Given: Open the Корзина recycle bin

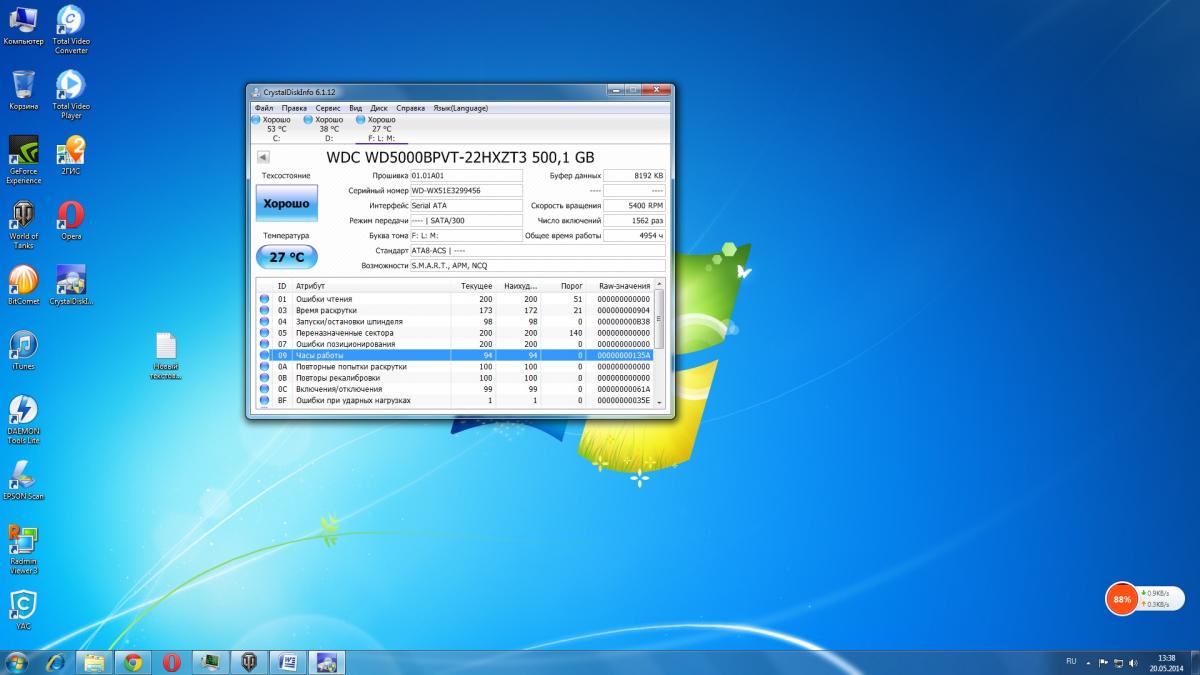Looking at the screenshot, I should pyautogui.click(x=23, y=88).
